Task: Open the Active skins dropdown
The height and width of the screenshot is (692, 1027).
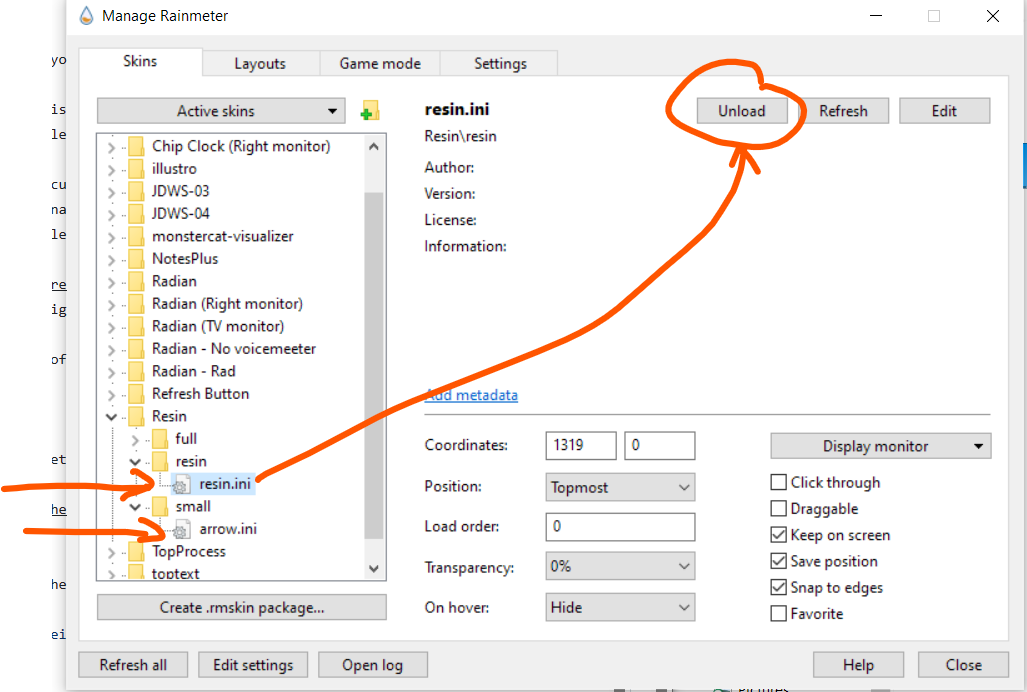Action: click(x=221, y=111)
